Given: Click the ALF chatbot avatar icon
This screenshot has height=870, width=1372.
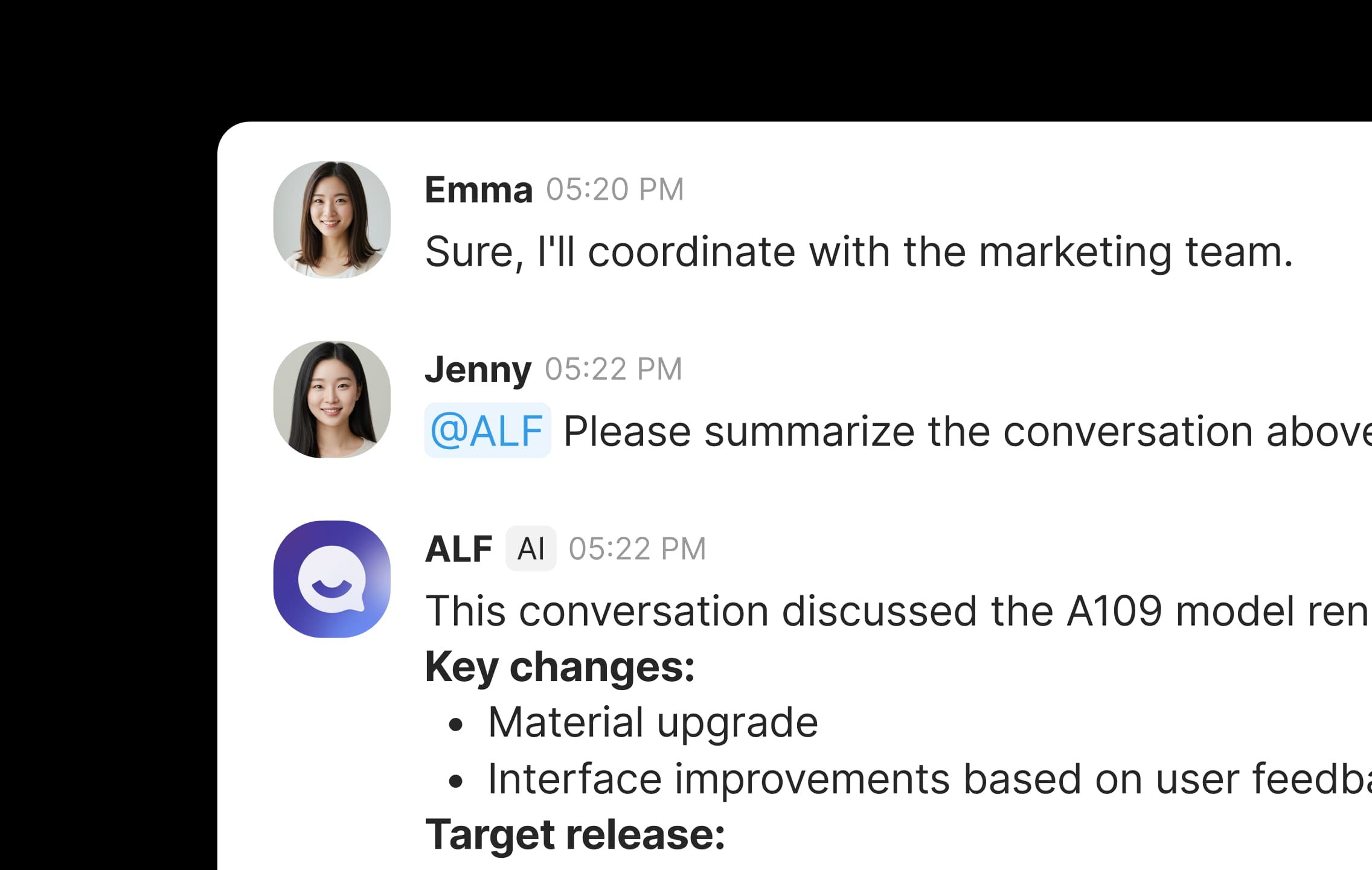Looking at the screenshot, I should pyautogui.click(x=332, y=579).
